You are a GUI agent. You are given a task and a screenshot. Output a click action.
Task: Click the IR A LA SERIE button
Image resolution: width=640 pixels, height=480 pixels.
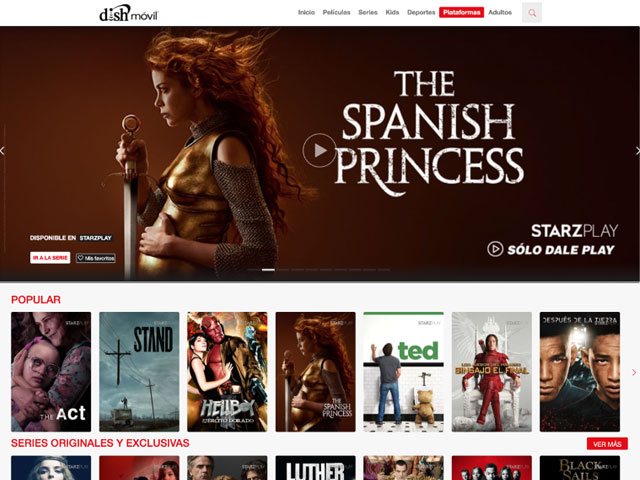point(50,258)
